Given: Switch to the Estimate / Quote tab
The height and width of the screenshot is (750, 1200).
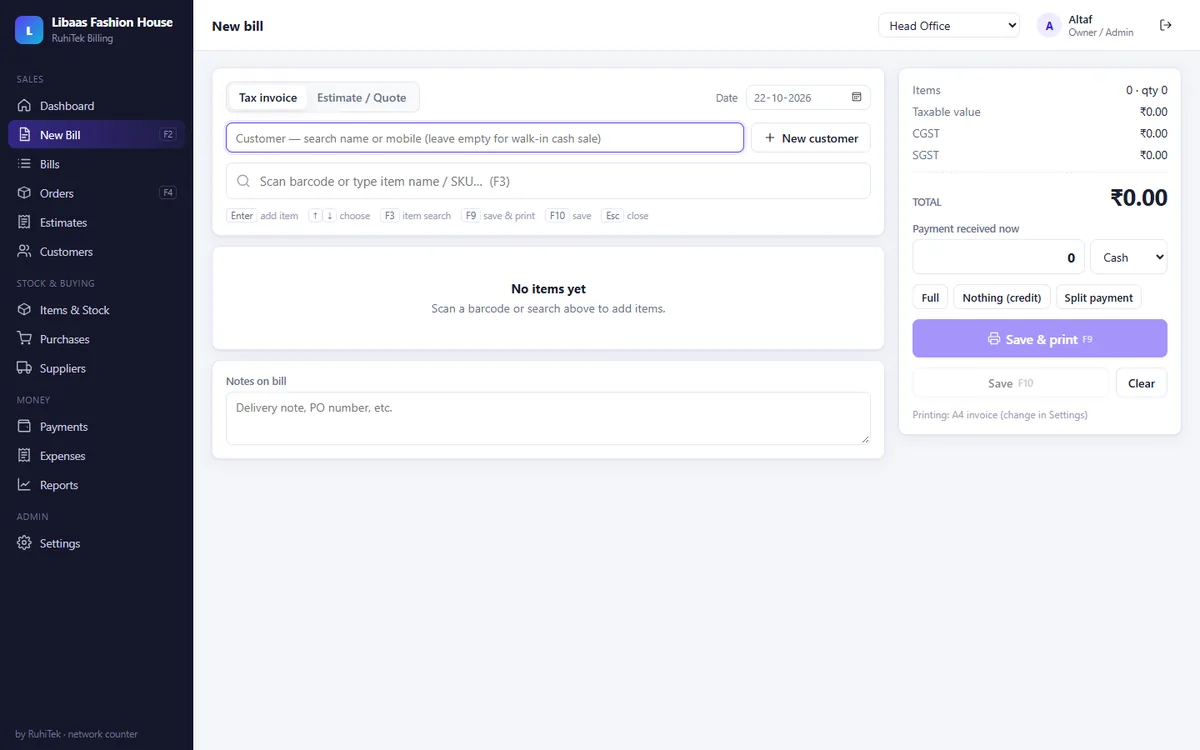Looking at the screenshot, I should click(x=362, y=97).
